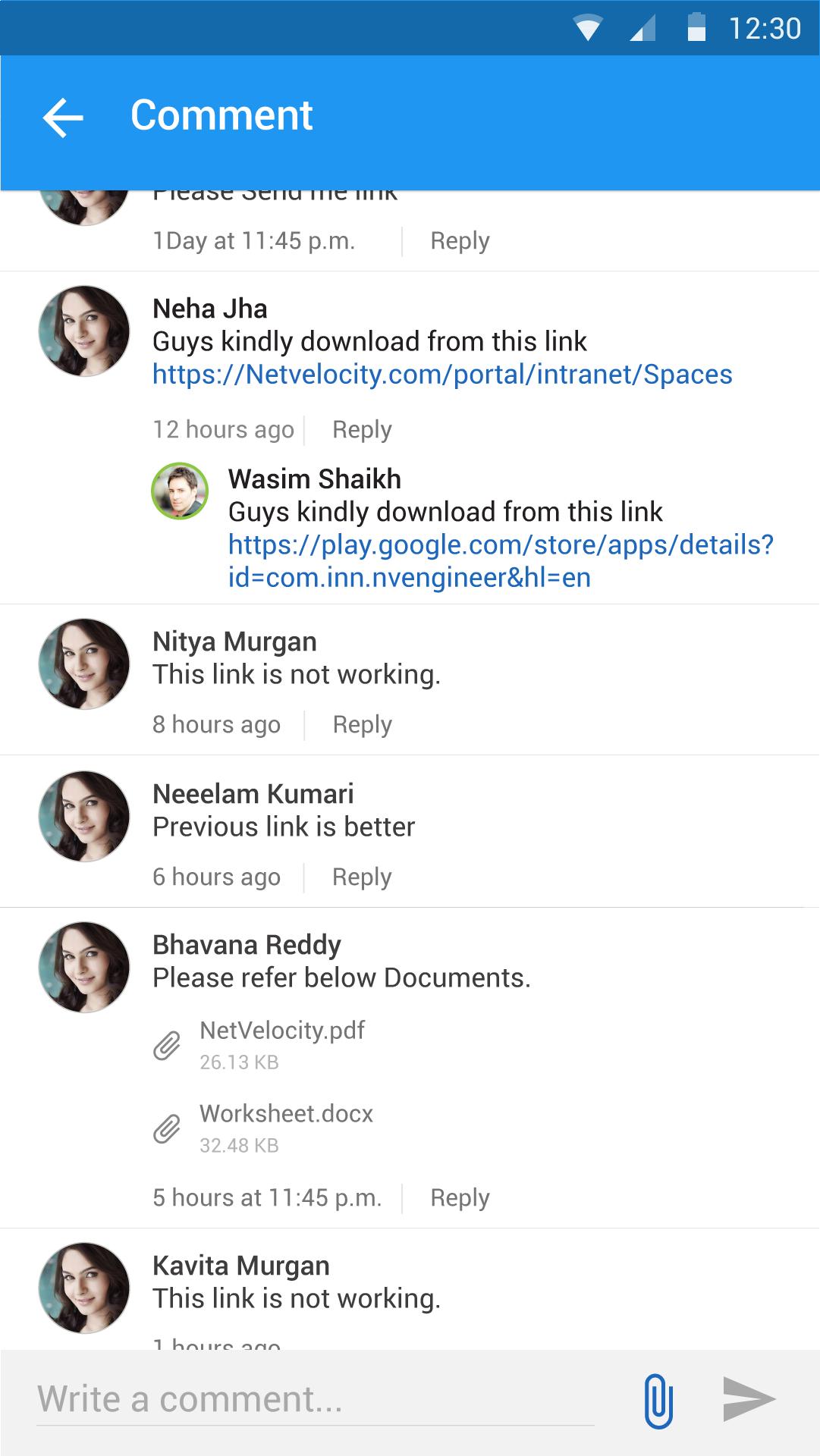Viewport: 820px width, 1456px height.
Task: Reply to the 1Day at 11:45 comment
Action: pos(460,241)
